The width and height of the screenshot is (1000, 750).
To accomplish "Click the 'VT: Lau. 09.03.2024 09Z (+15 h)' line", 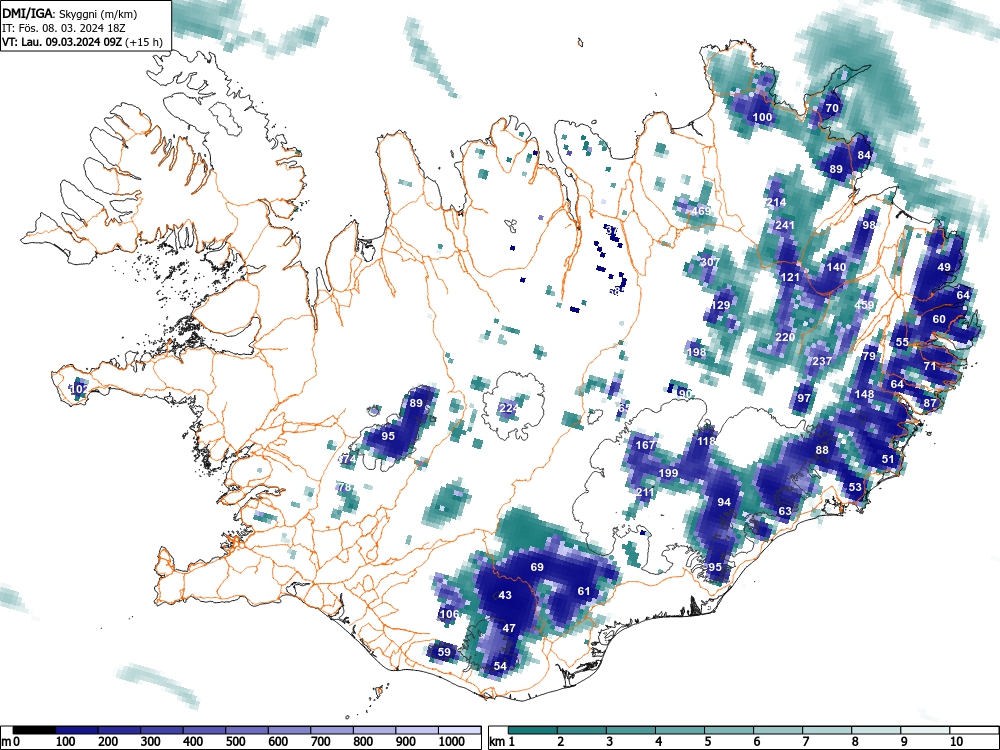I will point(82,42).
